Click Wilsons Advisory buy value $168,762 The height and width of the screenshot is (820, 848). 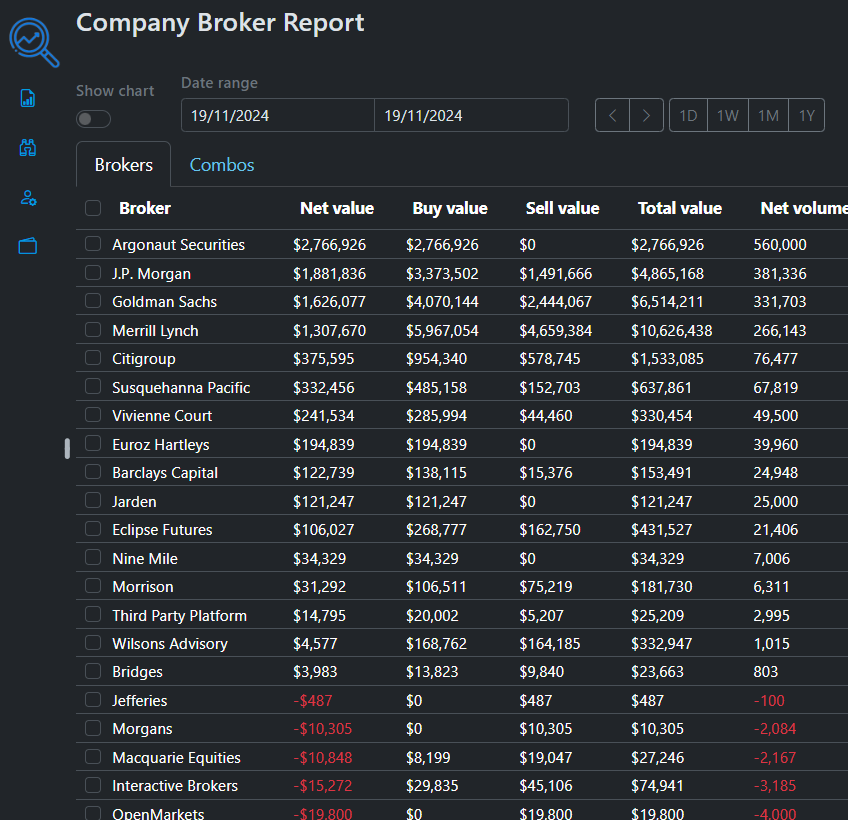pos(436,643)
